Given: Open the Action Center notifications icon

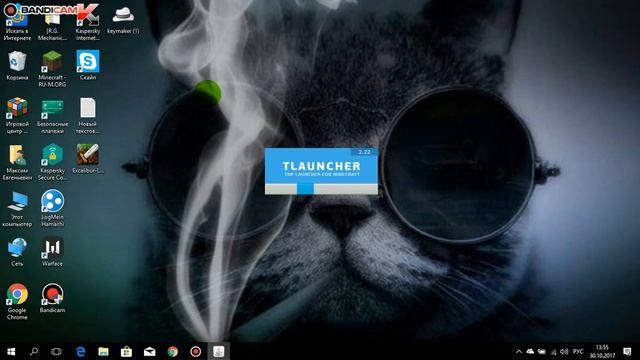Looking at the screenshot, I should [x=627, y=351].
